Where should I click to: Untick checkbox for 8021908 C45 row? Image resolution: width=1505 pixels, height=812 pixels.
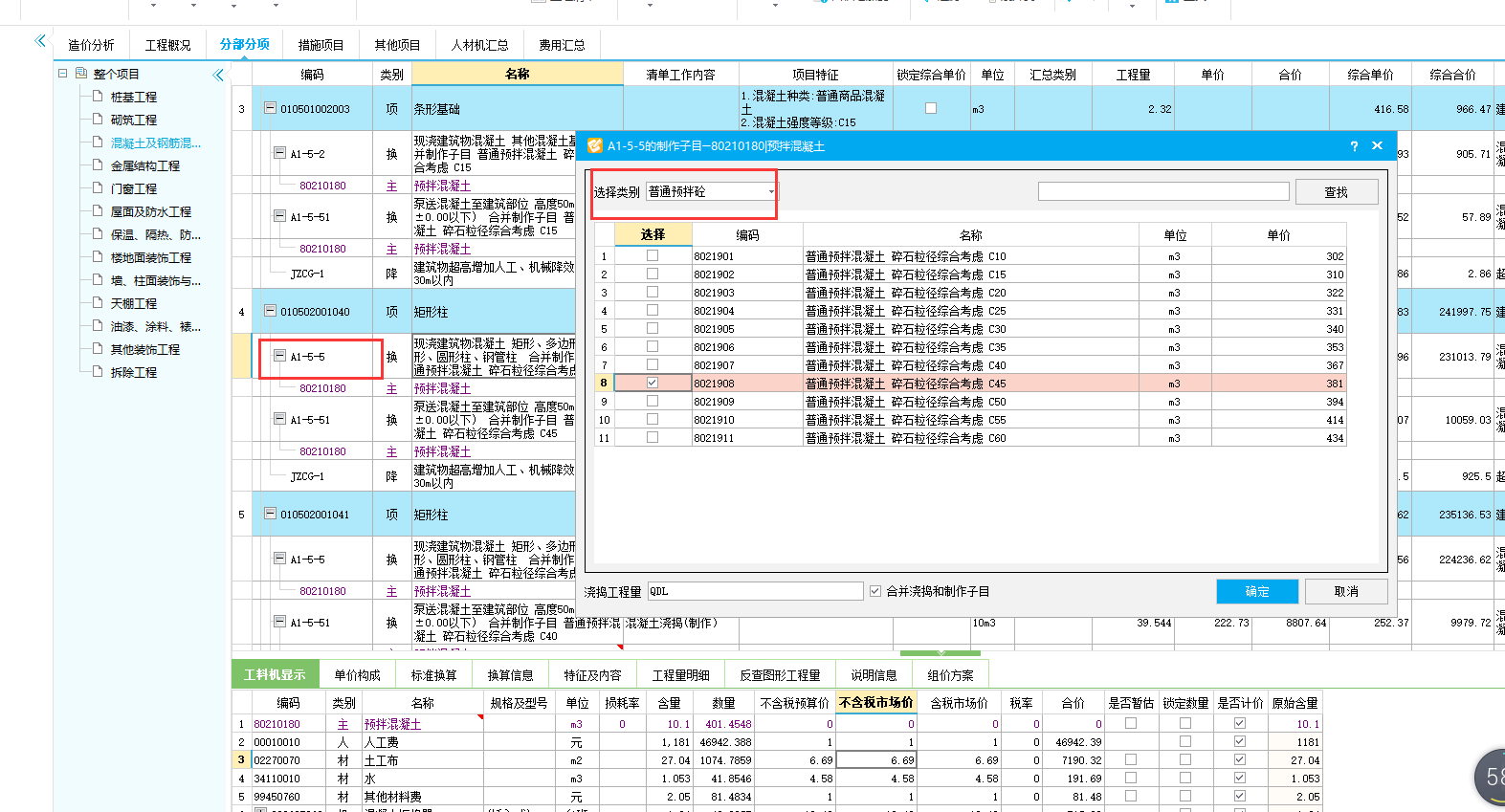click(x=653, y=383)
